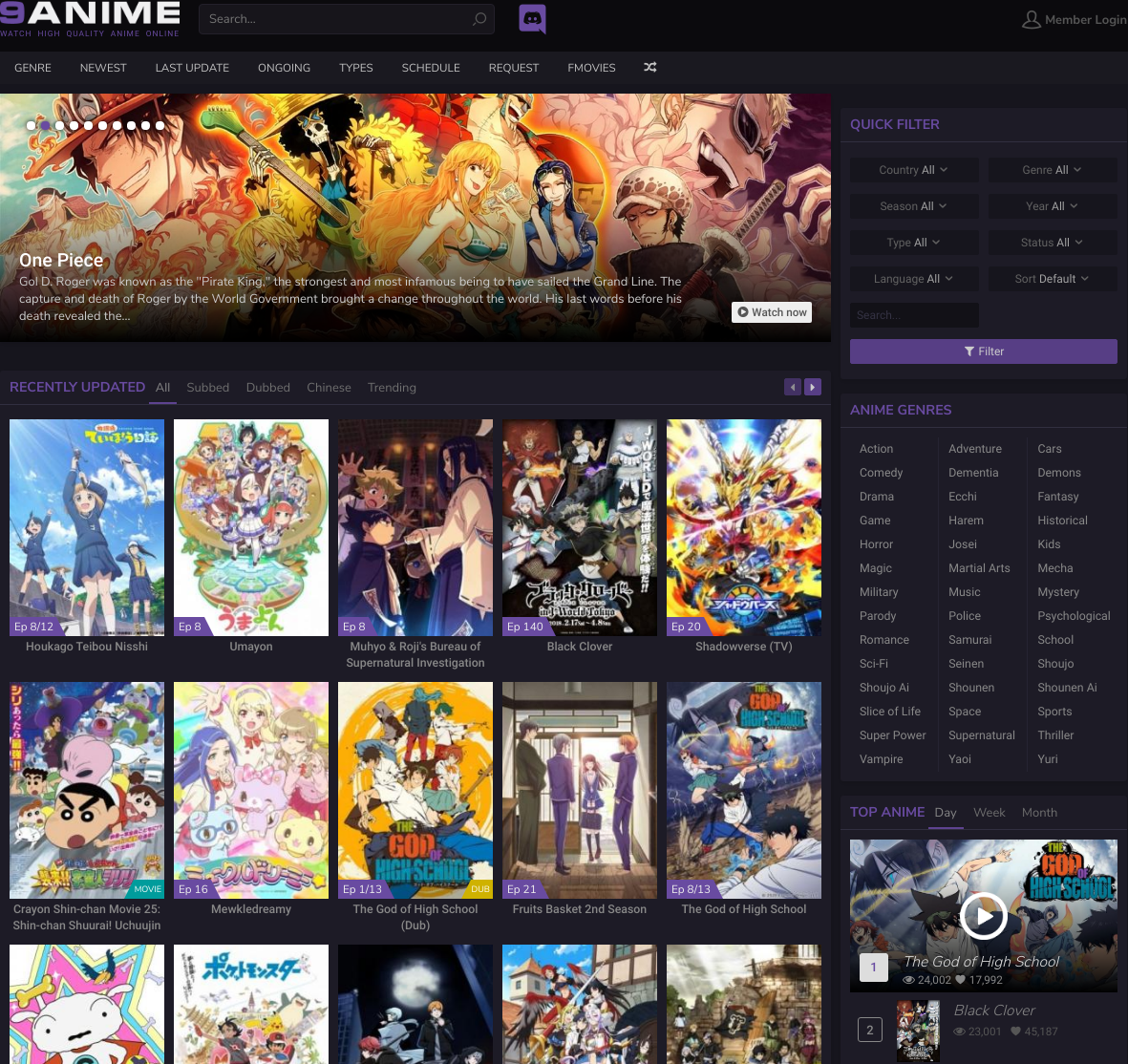Open the Black Clover Ep 140 poster
Screen dimensions: 1128x1064
580,527
